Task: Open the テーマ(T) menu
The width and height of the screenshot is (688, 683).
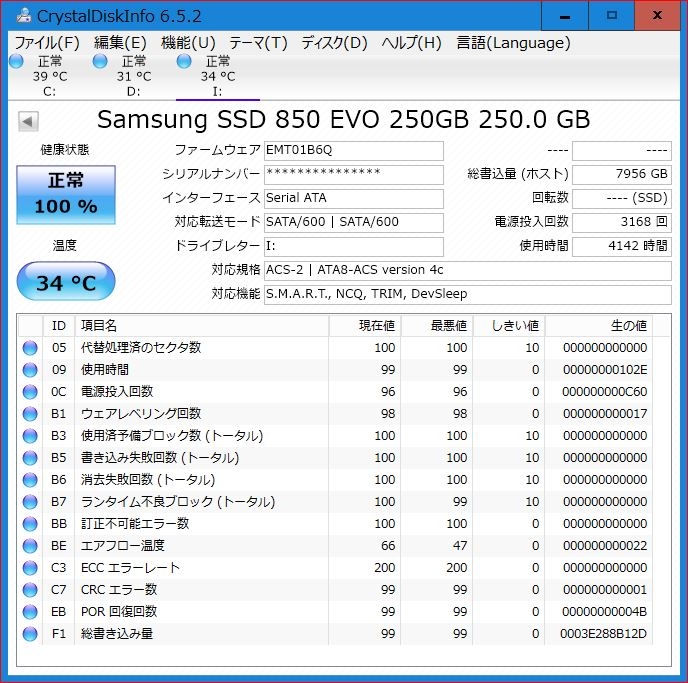Action: coord(258,43)
